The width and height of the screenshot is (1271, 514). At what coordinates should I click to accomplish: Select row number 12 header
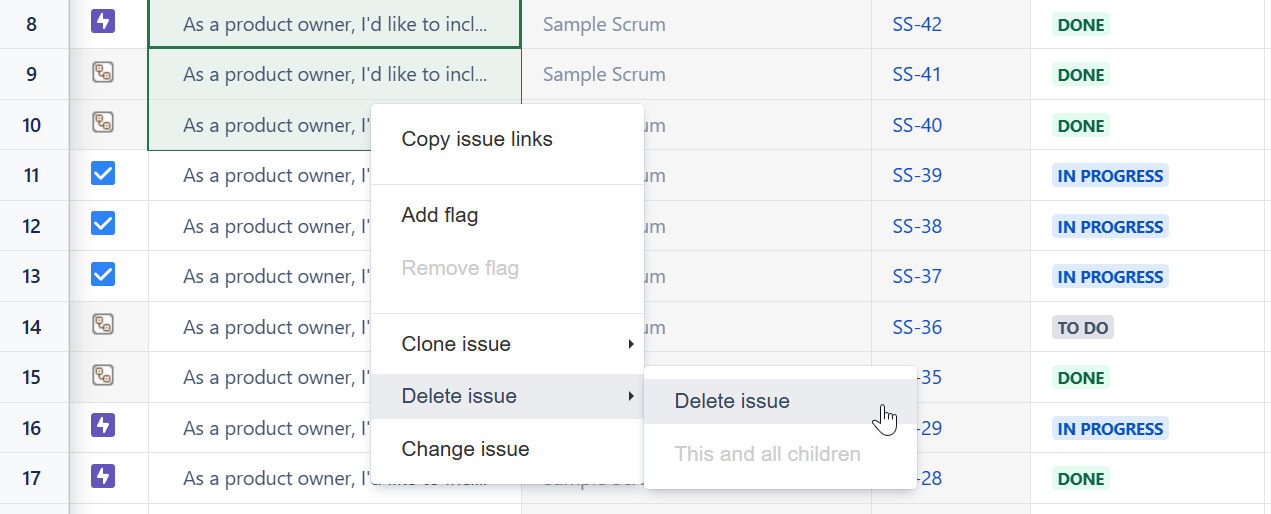(x=32, y=226)
